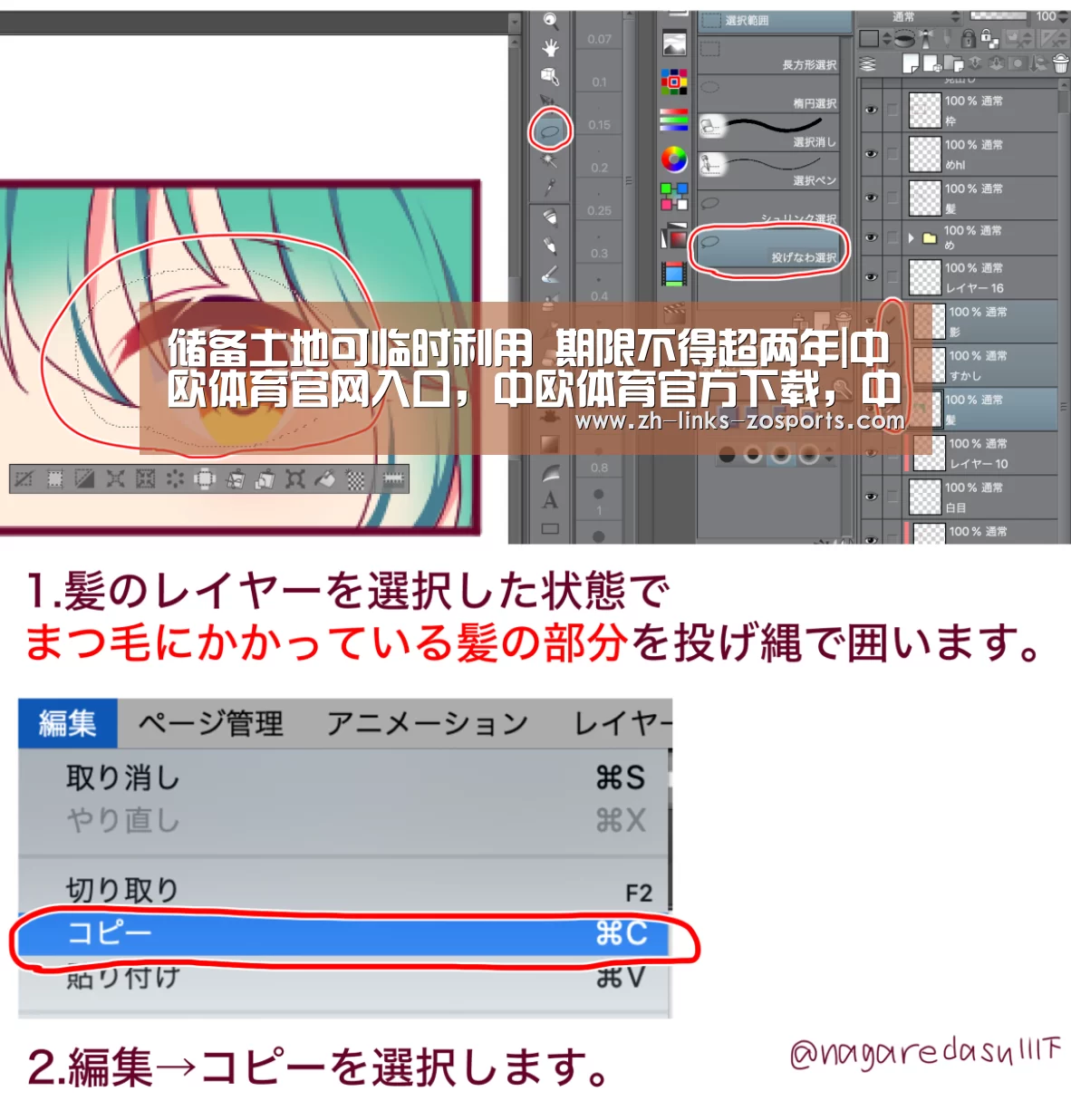This screenshot has width=1071, height=1120.
Task: Expand the め folder layer
Action: coord(912,237)
